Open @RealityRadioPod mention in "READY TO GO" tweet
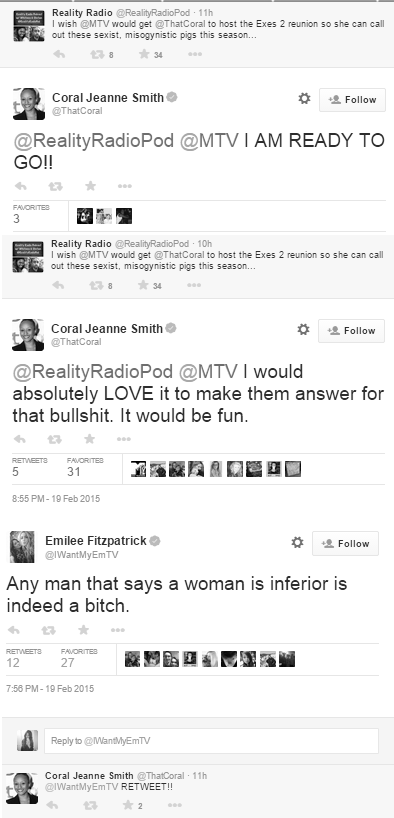The width and height of the screenshot is (394, 818). click(x=94, y=141)
